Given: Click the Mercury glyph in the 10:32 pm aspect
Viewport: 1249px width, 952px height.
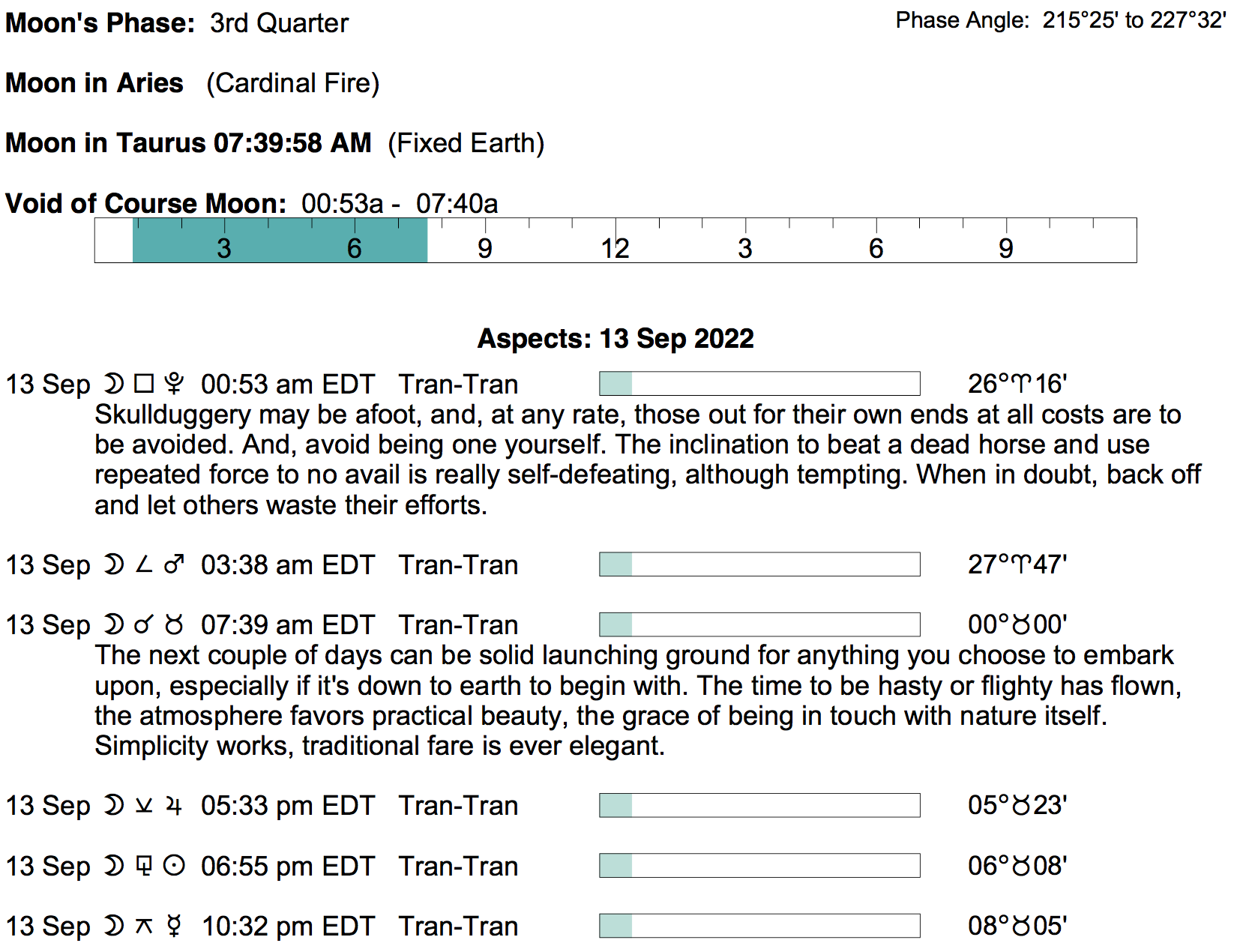Looking at the screenshot, I should (x=174, y=927).
